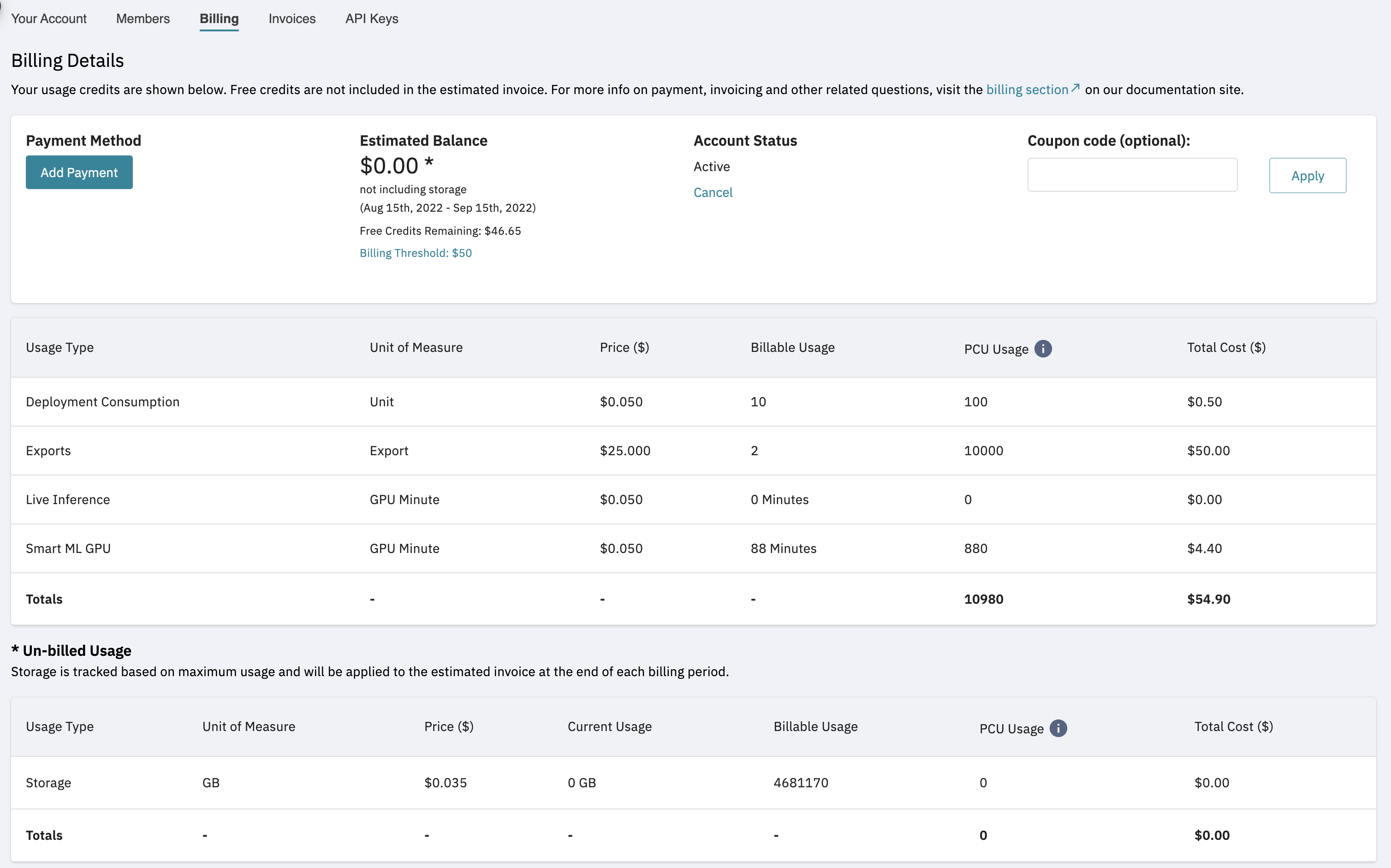Click the Exports usage type cell
Viewport: 1391px width, 868px height.
click(x=48, y=451)
